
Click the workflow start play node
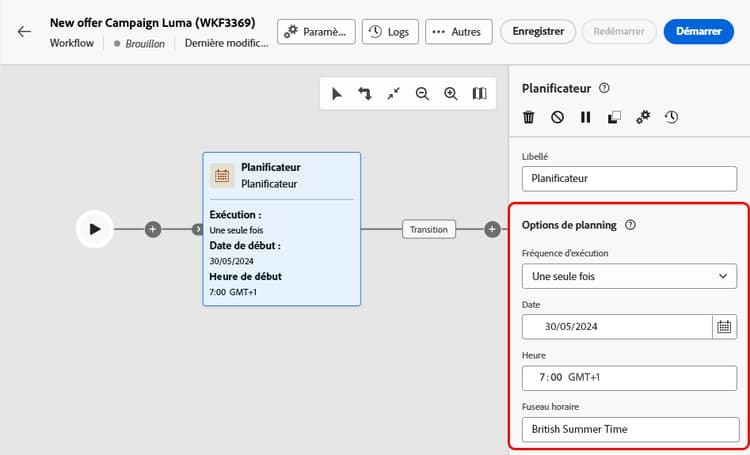95,229
